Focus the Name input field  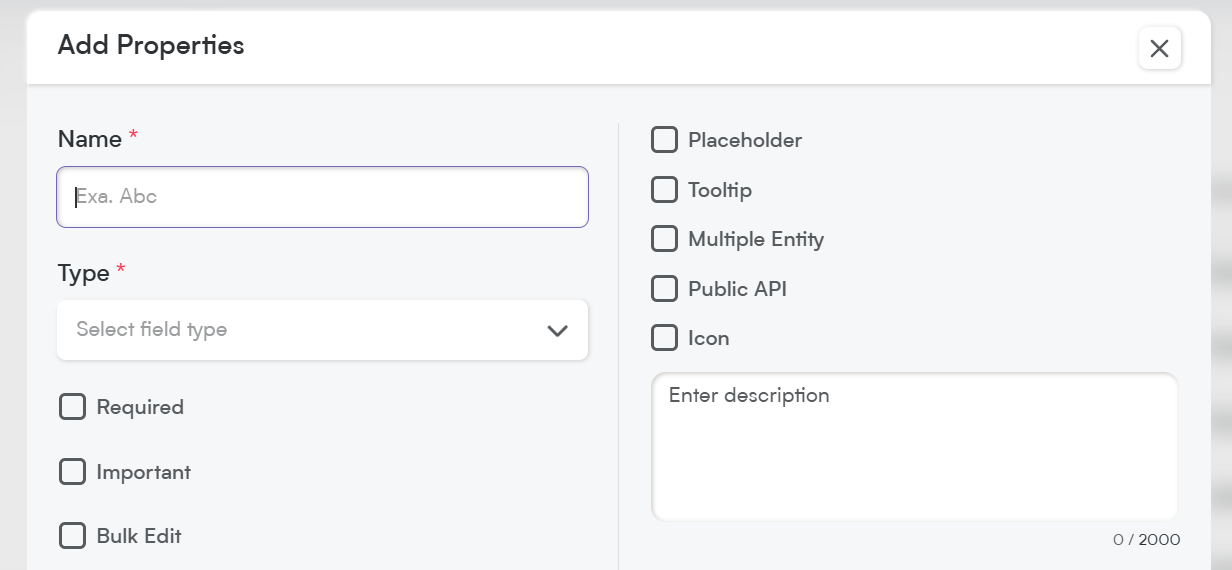[322, 197]
